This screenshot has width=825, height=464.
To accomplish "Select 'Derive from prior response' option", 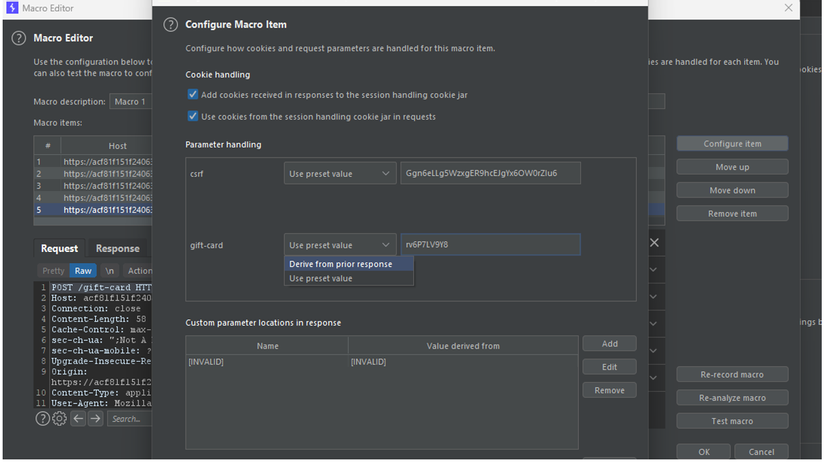I will pyautogui.click(x=341, y=264).
